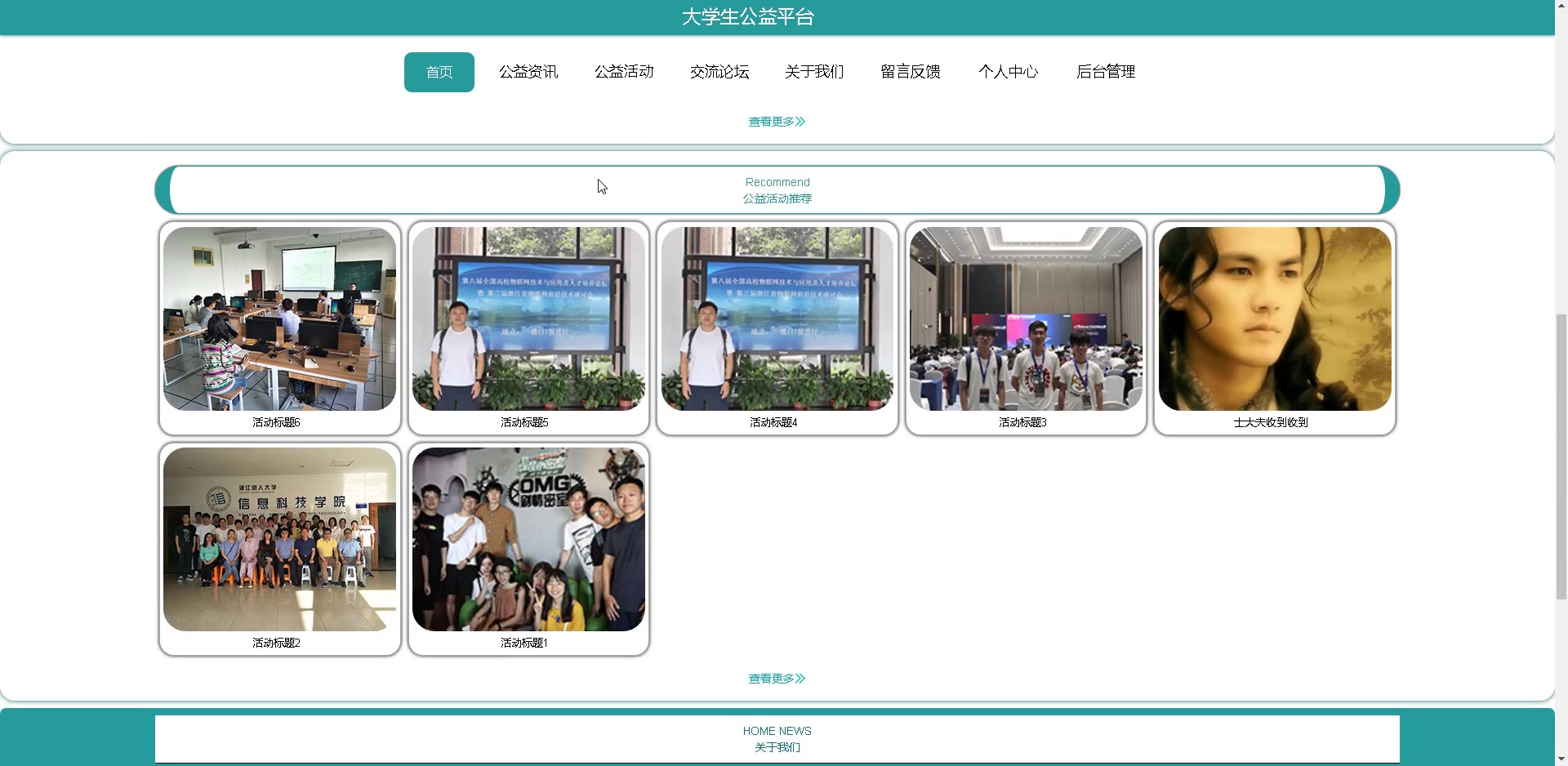Viewport: 1568px width, 766px height.
Task: Open the 后台管理 menu item
Action: coord(1105,72)
